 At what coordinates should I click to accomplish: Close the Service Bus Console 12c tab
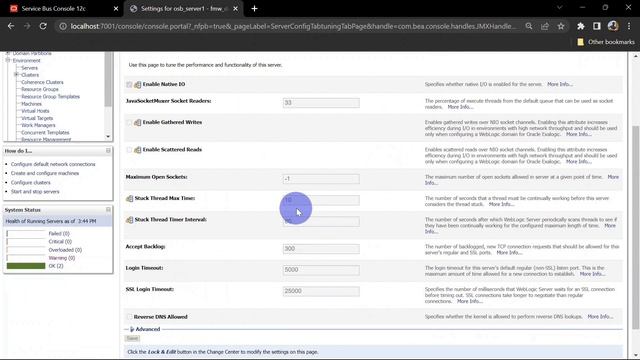tap(116, 9)
